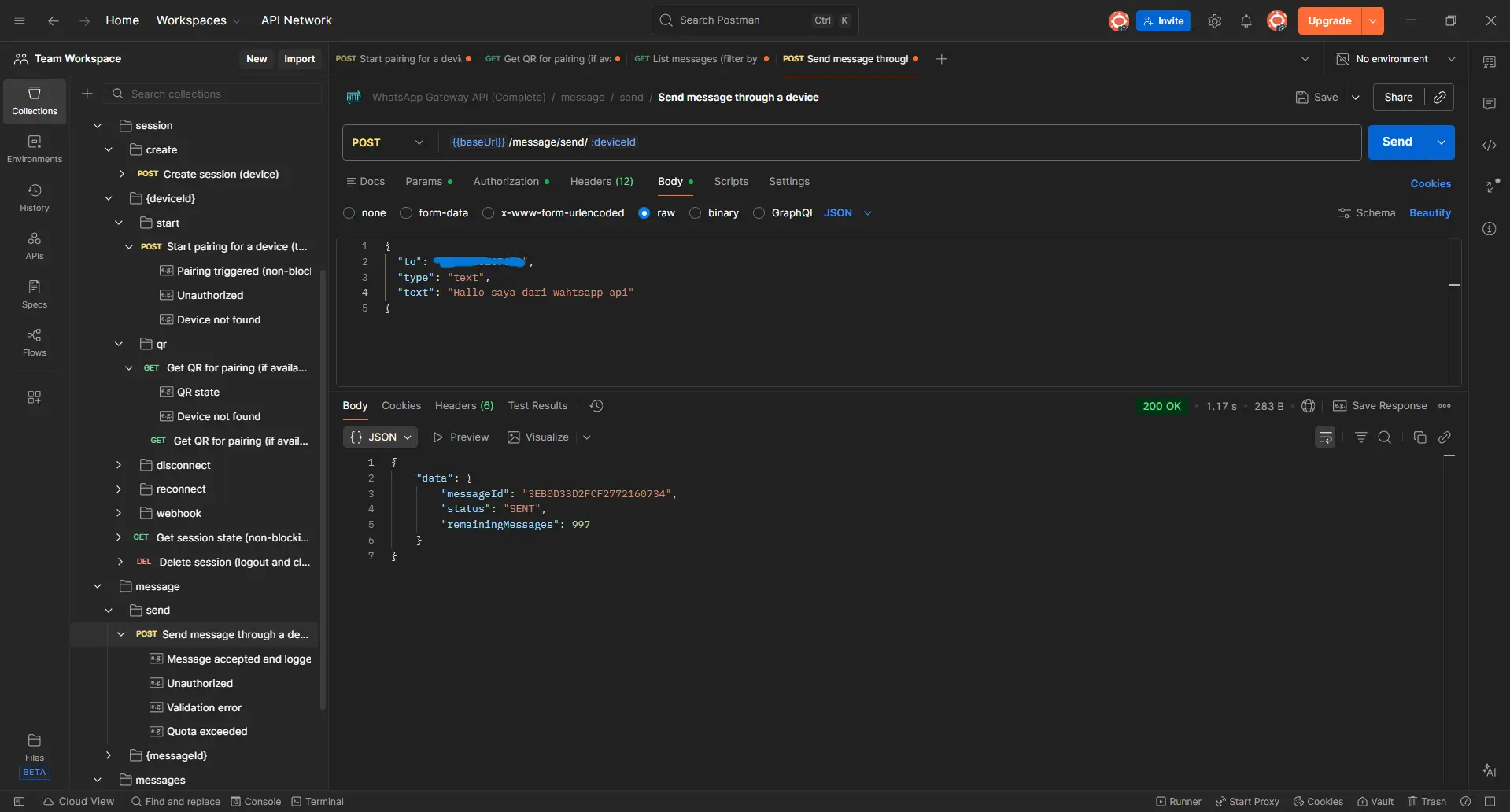This screenshot has height=812, width=1510.
Task: Click Save Response button
Action: tap(1380, 406)
